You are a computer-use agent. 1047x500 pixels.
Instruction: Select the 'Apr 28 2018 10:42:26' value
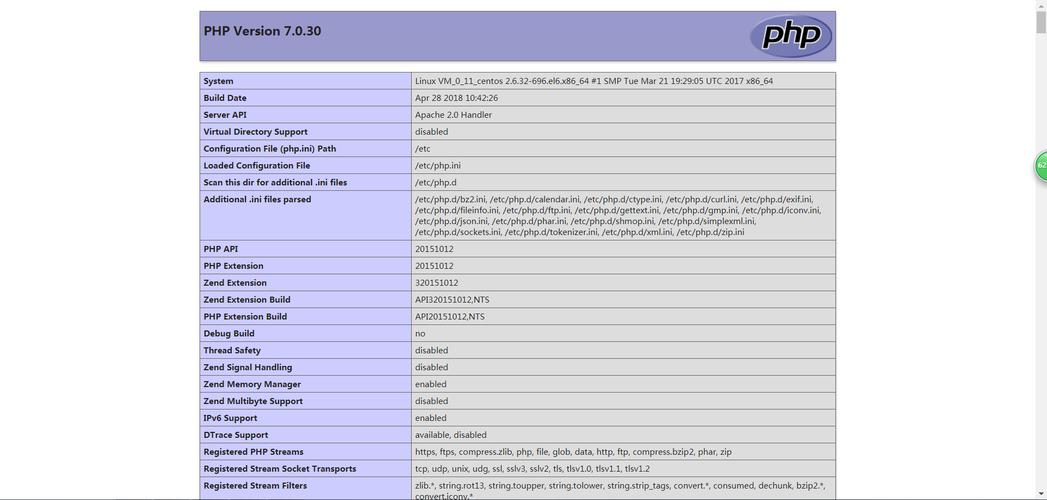457,98
